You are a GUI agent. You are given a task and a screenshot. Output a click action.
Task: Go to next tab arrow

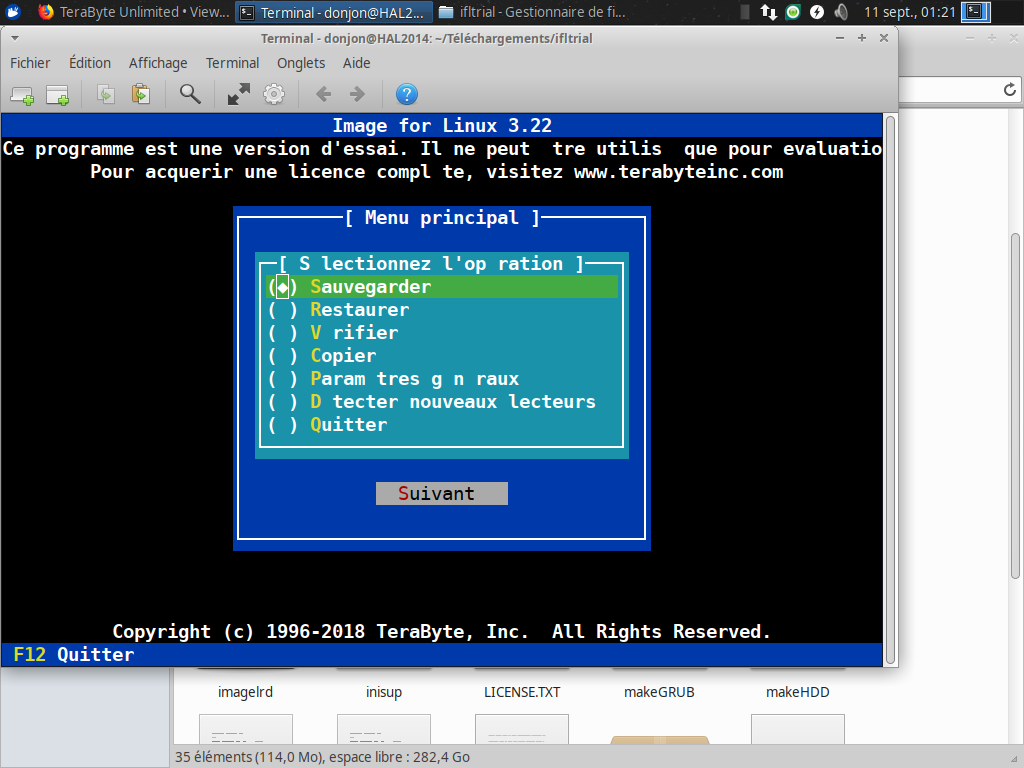tap(357, 95)
